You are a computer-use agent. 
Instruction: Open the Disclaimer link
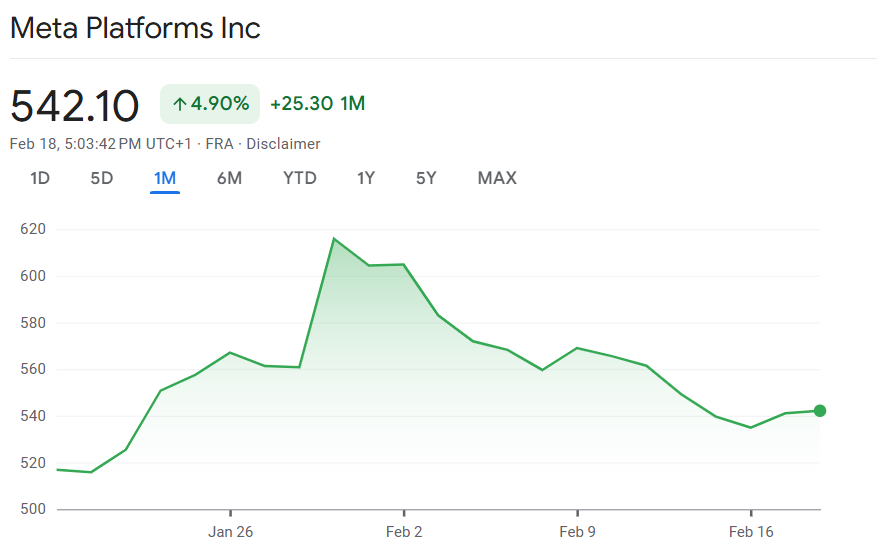point(283,144)
